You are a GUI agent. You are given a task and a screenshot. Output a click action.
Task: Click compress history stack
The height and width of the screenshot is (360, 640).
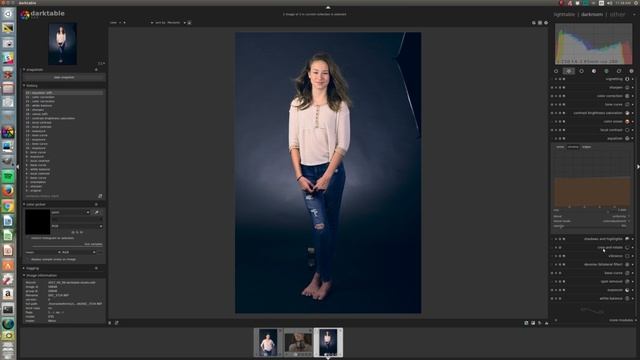click(x=42, y=196)
